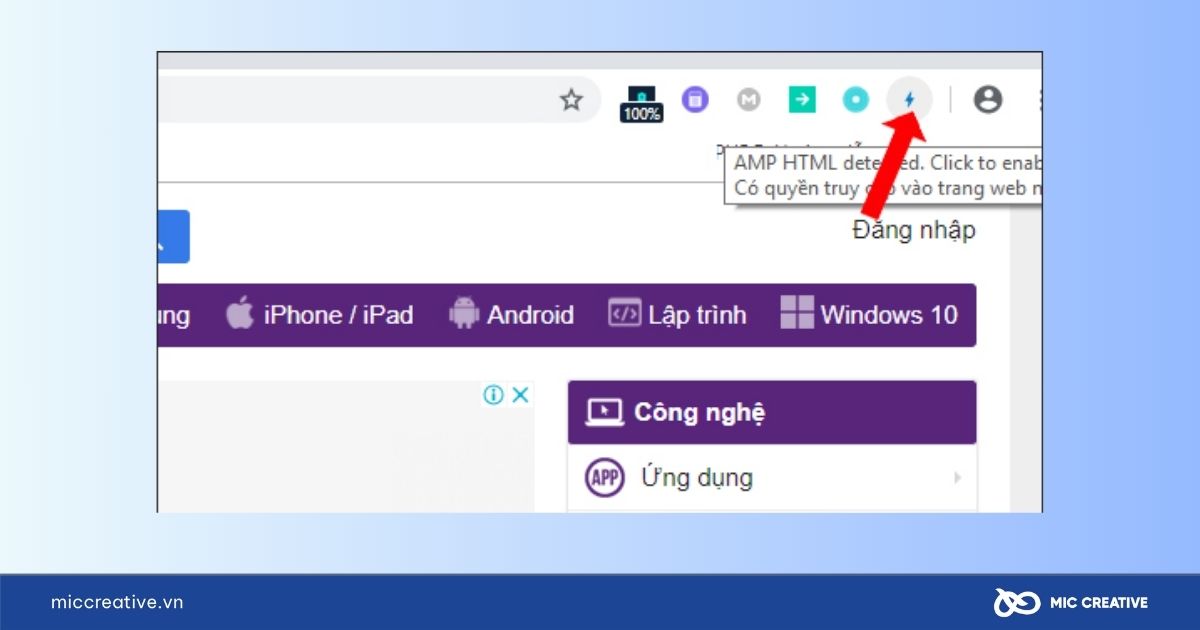The width and height of the screenshot is (1200, 630).
Task: Click the Android robot icon
Action: pos(464,313)
